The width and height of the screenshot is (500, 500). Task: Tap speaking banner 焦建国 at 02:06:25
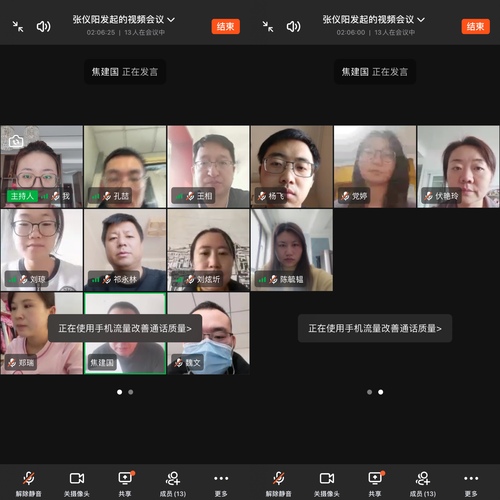coord(125,72)
